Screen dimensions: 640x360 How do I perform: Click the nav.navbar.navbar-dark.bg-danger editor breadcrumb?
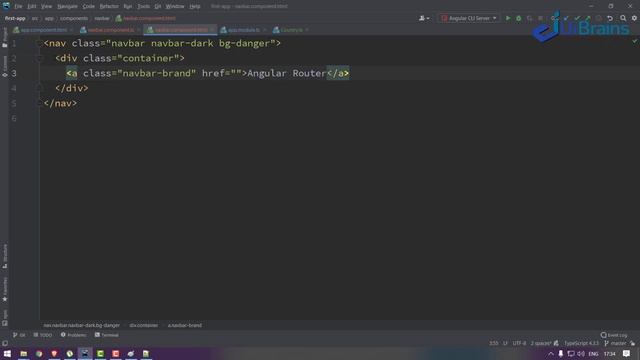click(x=82, y=325)
